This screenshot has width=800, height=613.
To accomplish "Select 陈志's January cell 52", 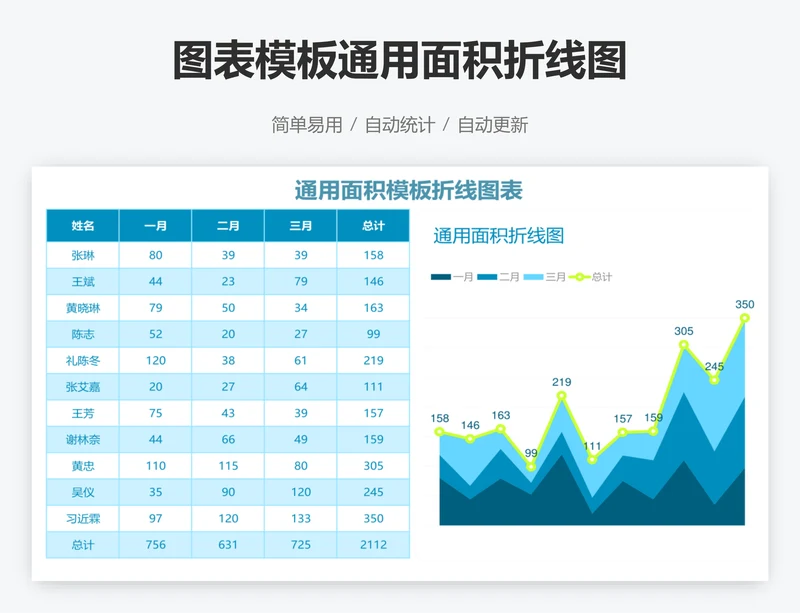I will pyautogui.click(x=156, y=334).
